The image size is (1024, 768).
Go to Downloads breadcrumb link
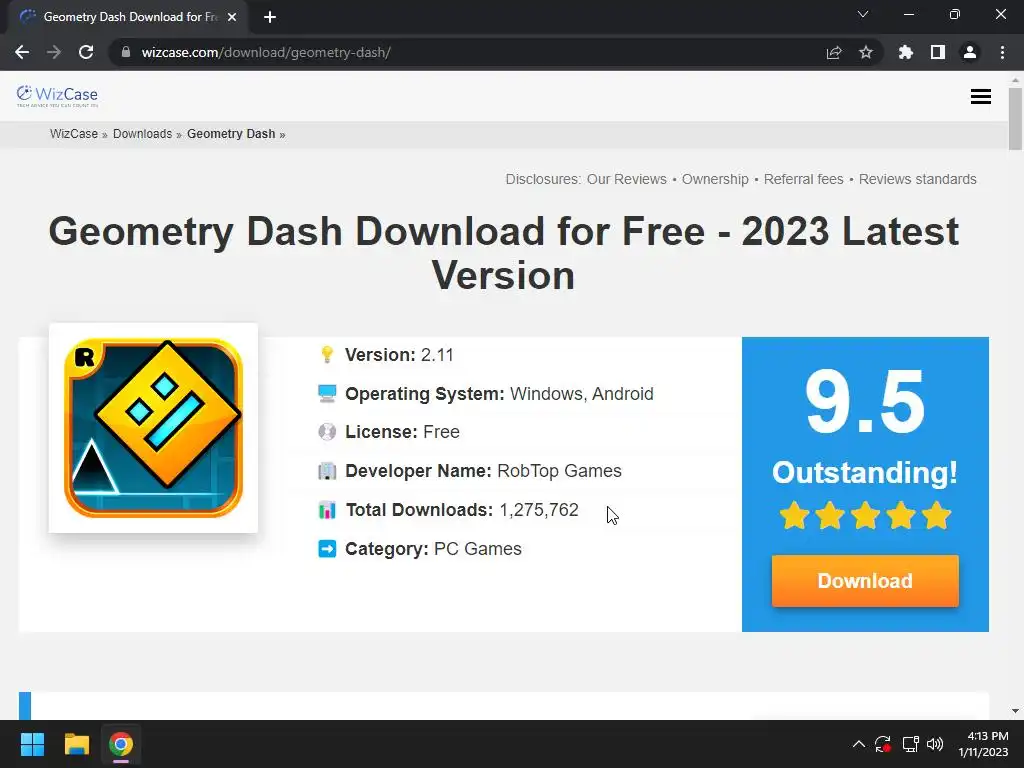142,134
